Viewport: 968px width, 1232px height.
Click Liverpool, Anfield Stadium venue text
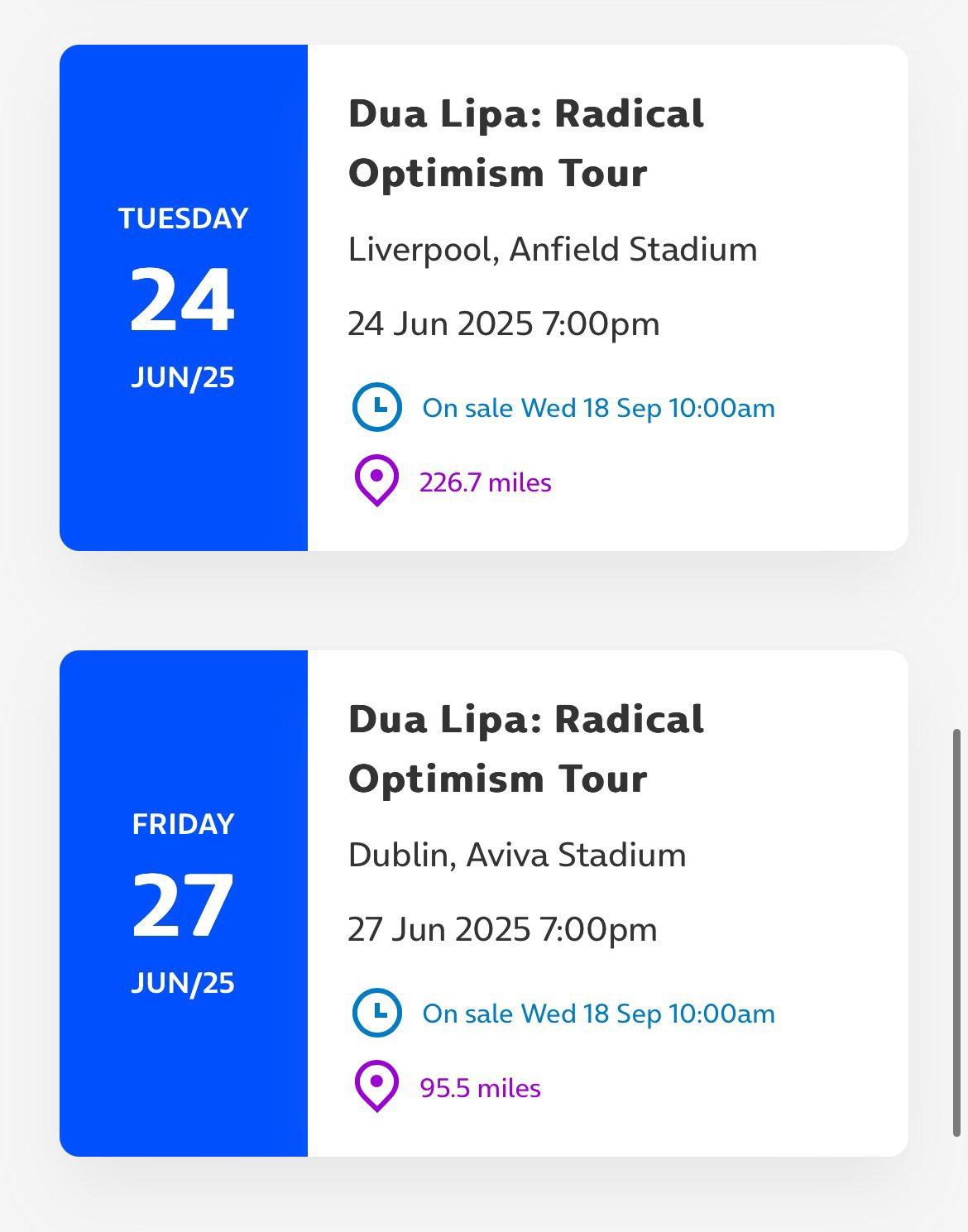(x=553, y=249)
